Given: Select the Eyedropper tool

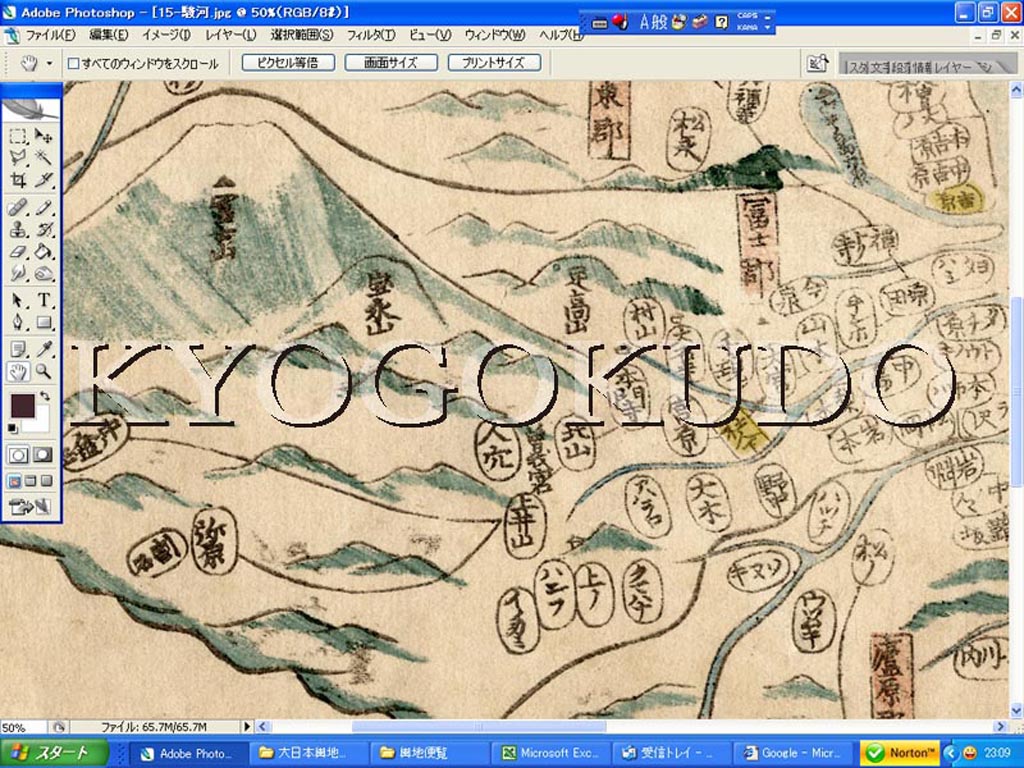Looking at the screenshot, I should tap(43, 349).
